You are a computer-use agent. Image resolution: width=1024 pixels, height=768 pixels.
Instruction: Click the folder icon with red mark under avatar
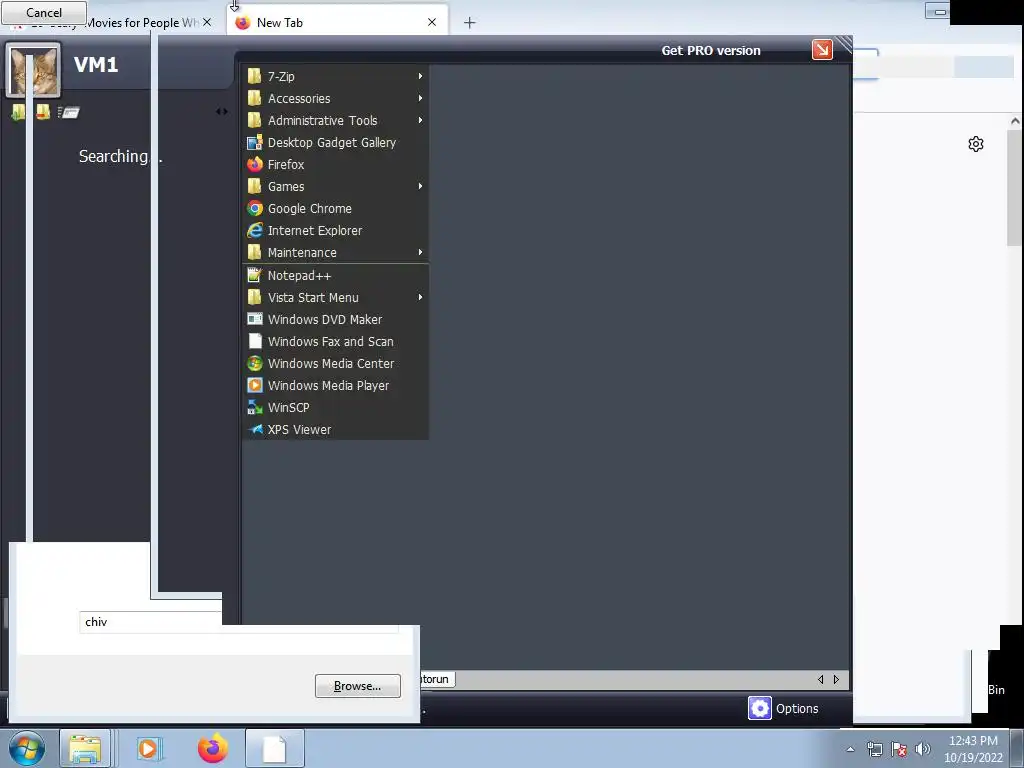tap(43, 112)
